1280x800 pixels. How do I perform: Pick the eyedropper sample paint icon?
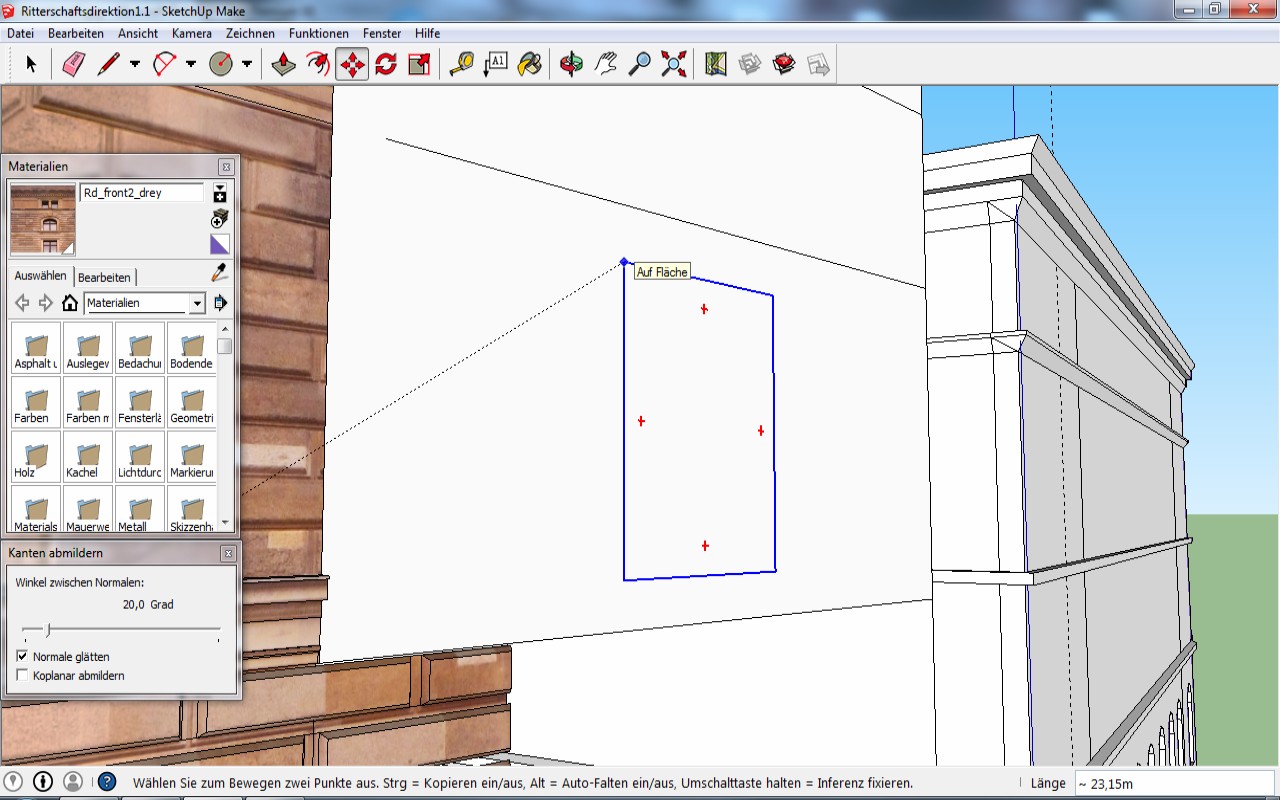[x=219, y=273]
